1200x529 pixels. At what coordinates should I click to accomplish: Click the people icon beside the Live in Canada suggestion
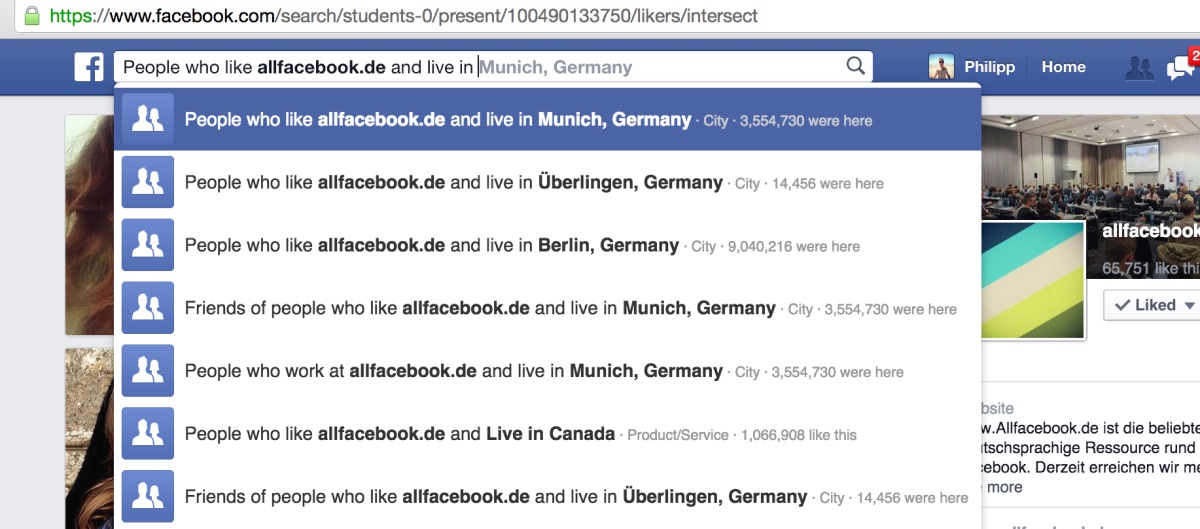click(147, 434)
